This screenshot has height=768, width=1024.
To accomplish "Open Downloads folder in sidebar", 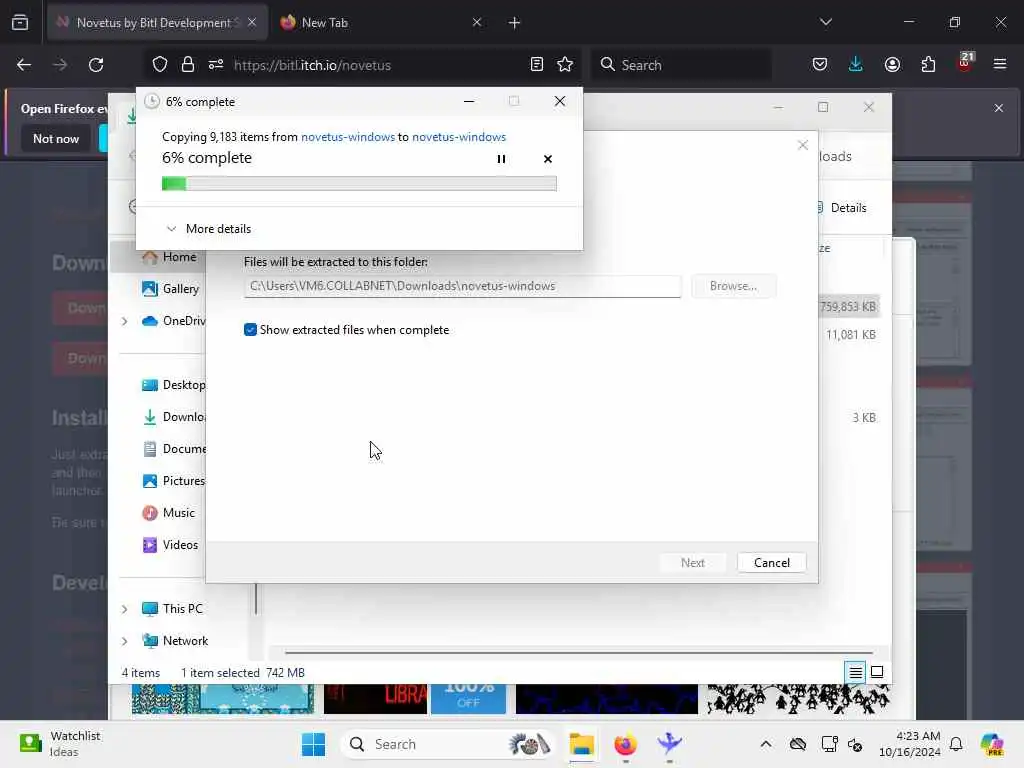I will click(173, 417).
